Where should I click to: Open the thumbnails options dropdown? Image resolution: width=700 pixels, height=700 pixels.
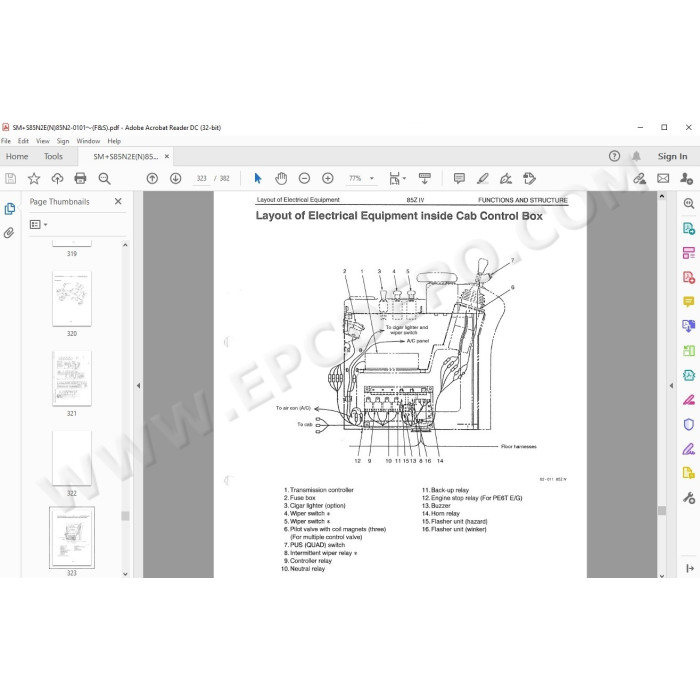(38, 225)
